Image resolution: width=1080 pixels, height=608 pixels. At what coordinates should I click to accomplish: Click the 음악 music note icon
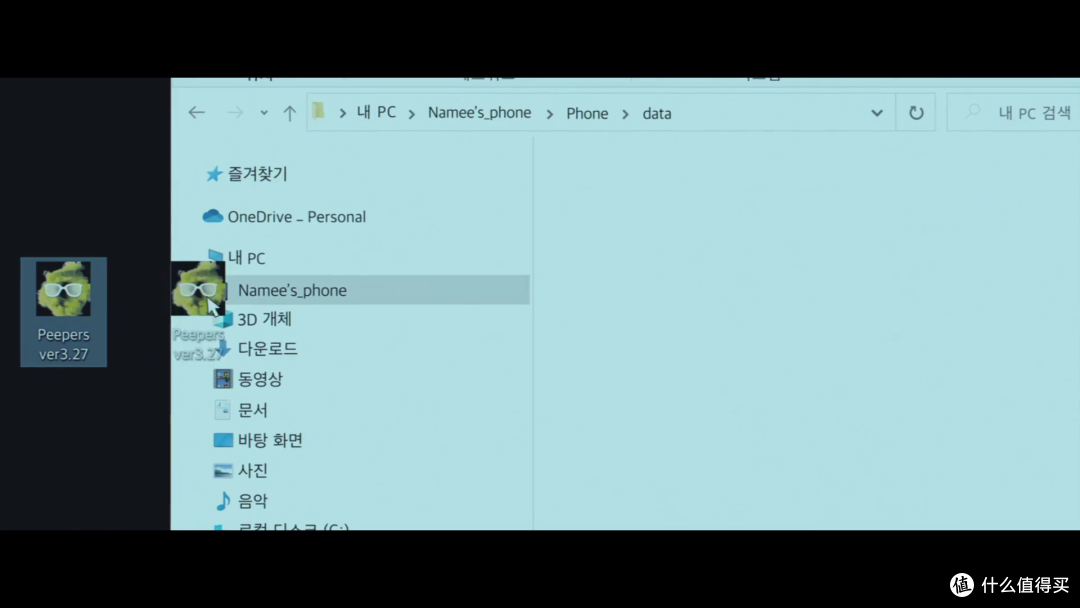point(222,501)
